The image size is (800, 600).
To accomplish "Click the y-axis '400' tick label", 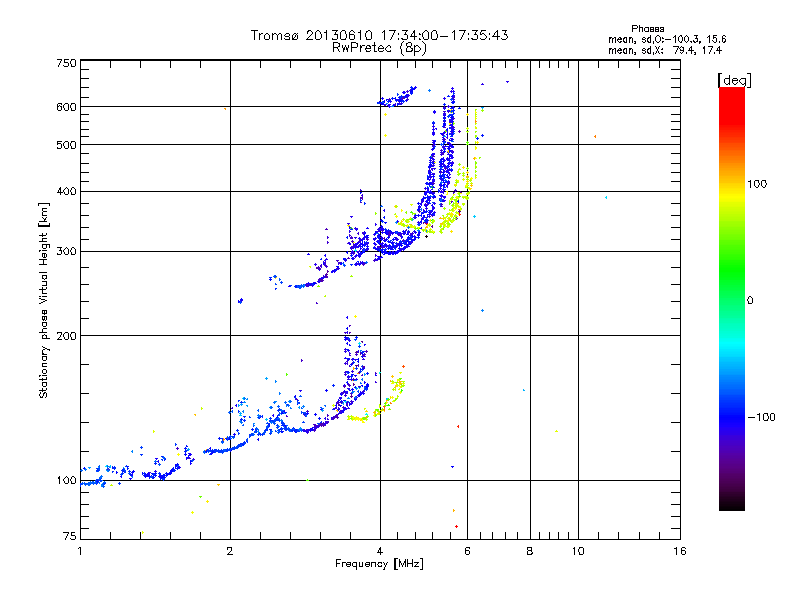I will coord(66,192).
